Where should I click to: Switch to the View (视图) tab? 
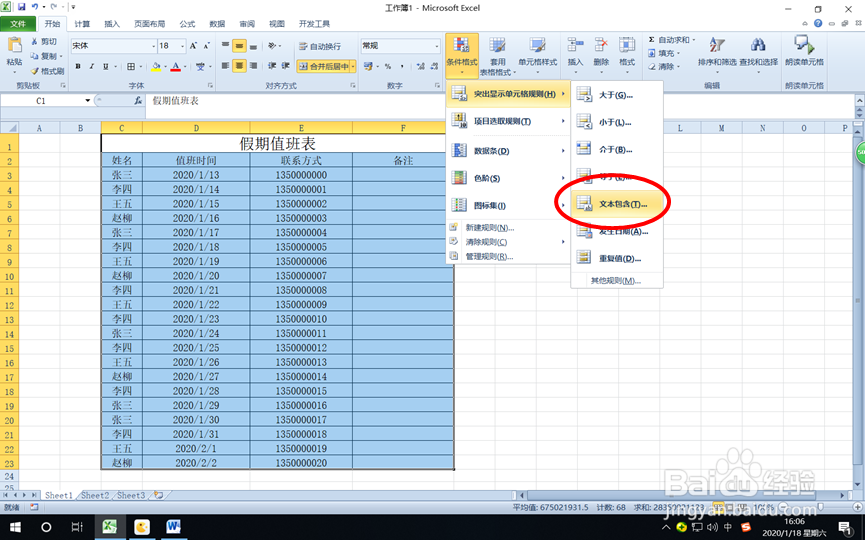point(276,24)
